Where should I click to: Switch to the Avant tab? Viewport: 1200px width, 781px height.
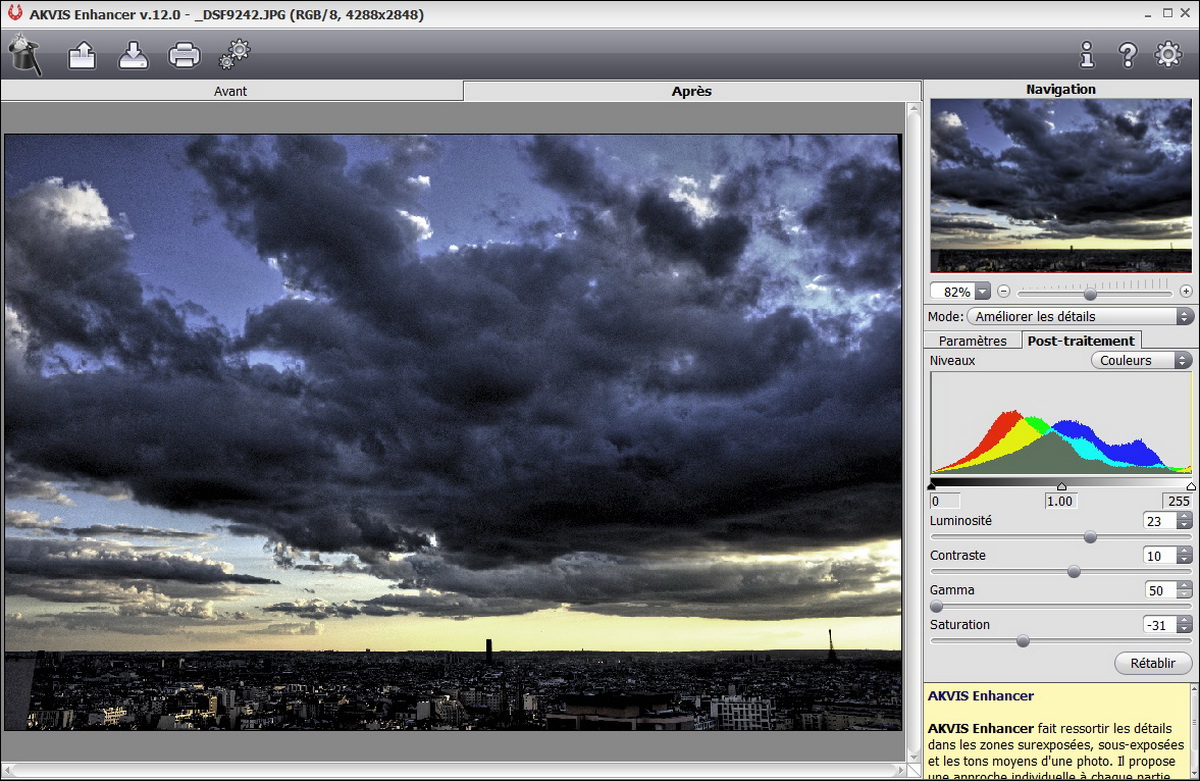[x=231, y=91]
